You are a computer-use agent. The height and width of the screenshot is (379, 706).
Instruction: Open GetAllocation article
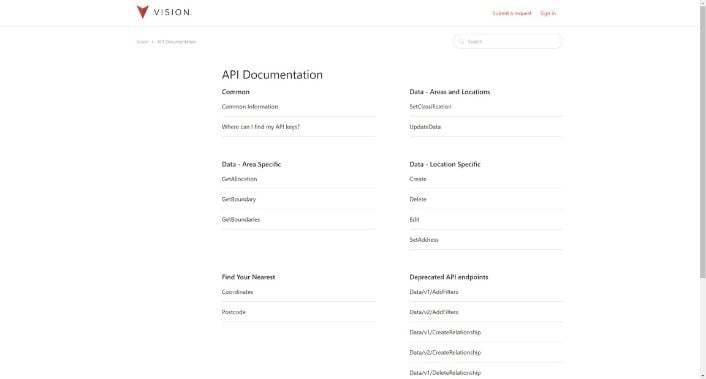click(240, 179)
